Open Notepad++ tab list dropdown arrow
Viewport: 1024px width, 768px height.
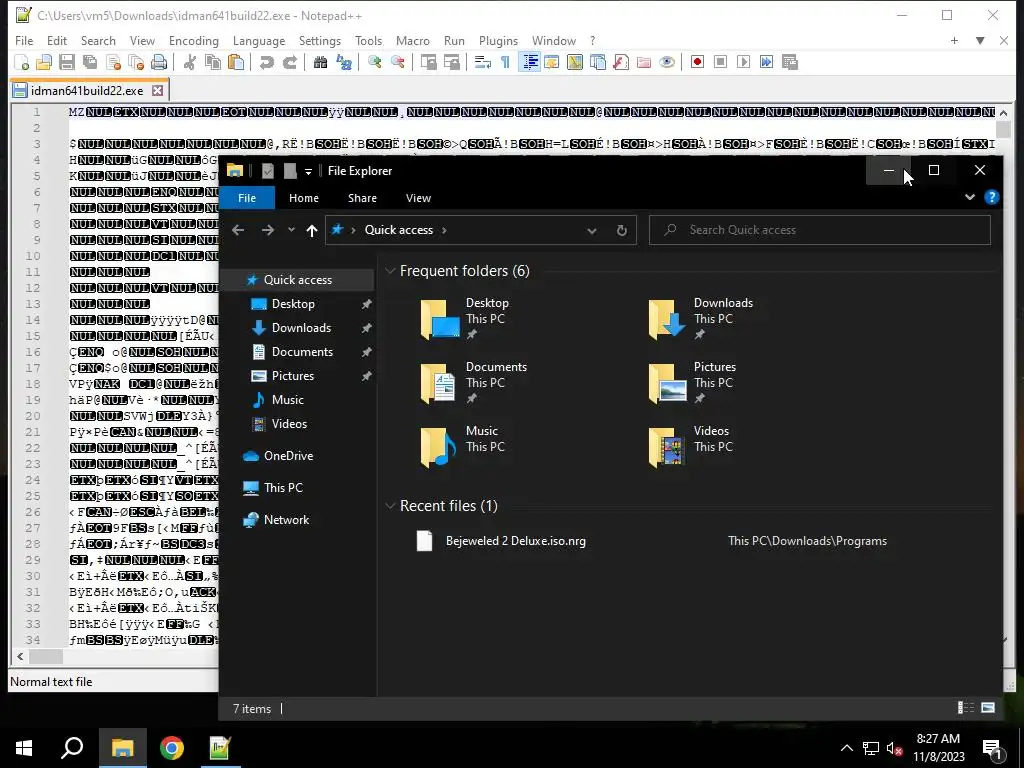[x=980, y=40]
